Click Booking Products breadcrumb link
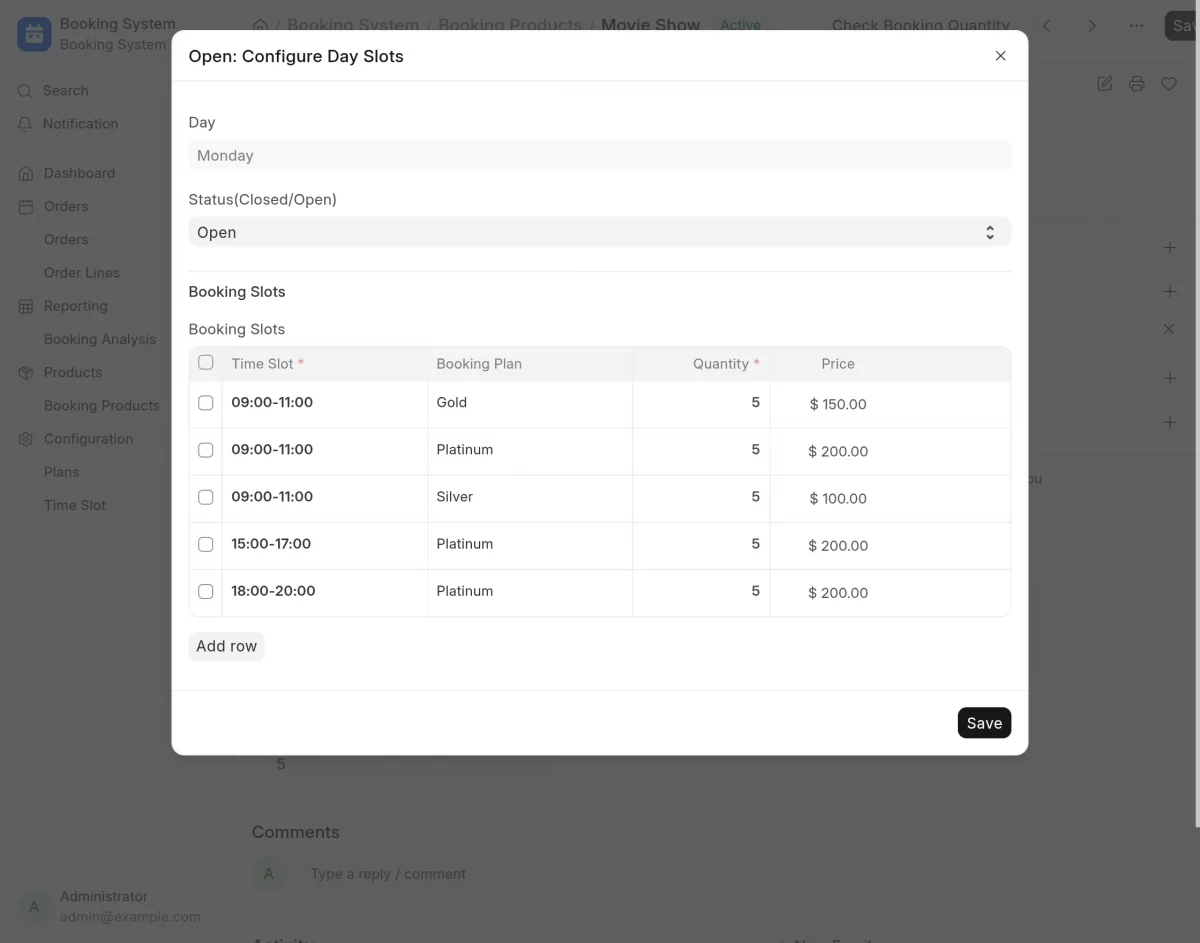Image resolution: width=1200 pixels, height=943 pixels. (x=510, y=25)
